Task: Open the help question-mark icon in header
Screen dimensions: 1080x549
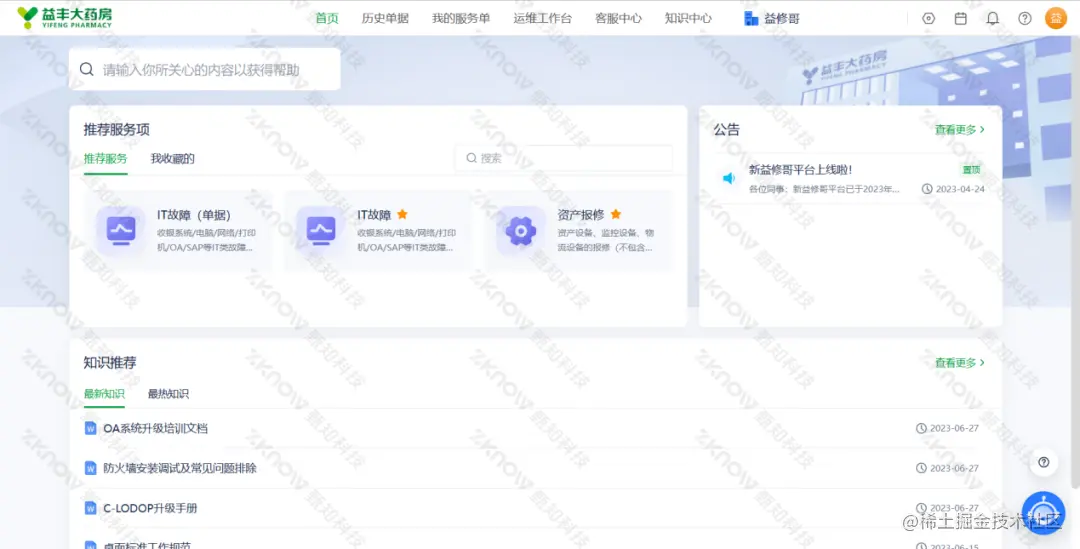Action: pos(1025,19)
